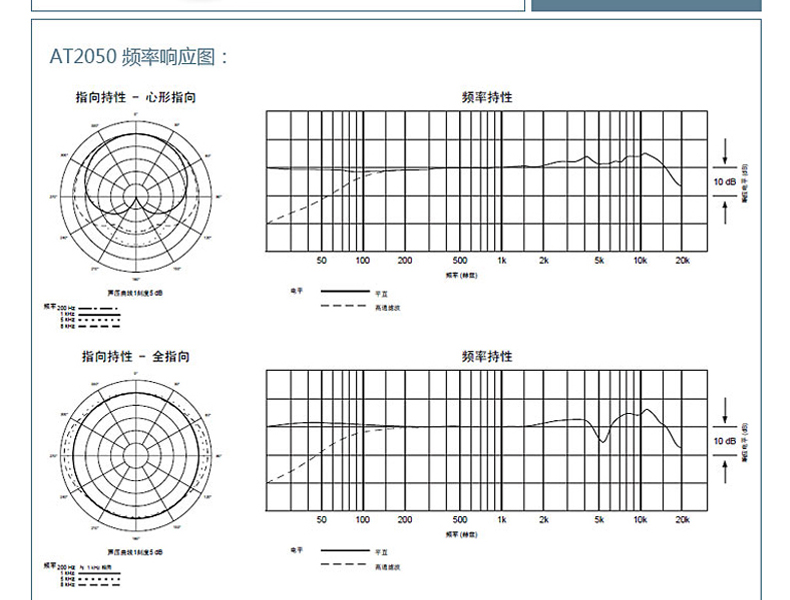This screenshot has height=600, width=790.
Task: Click the "AT2050 频率响应图：" heading
Action: [x=139, y=56]
